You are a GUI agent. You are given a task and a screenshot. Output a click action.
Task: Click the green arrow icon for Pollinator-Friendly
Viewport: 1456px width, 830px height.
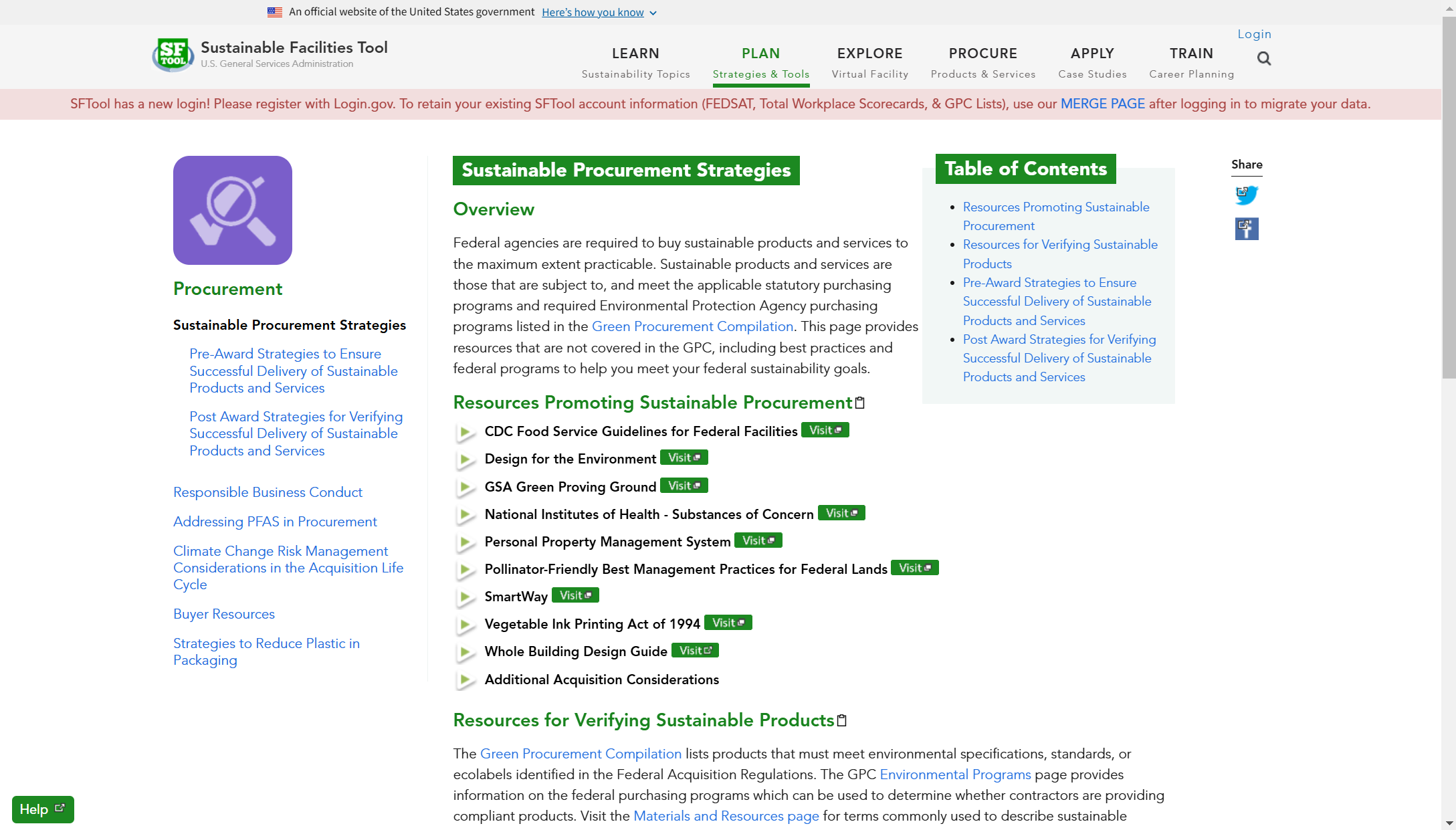[x=465, y=570]
